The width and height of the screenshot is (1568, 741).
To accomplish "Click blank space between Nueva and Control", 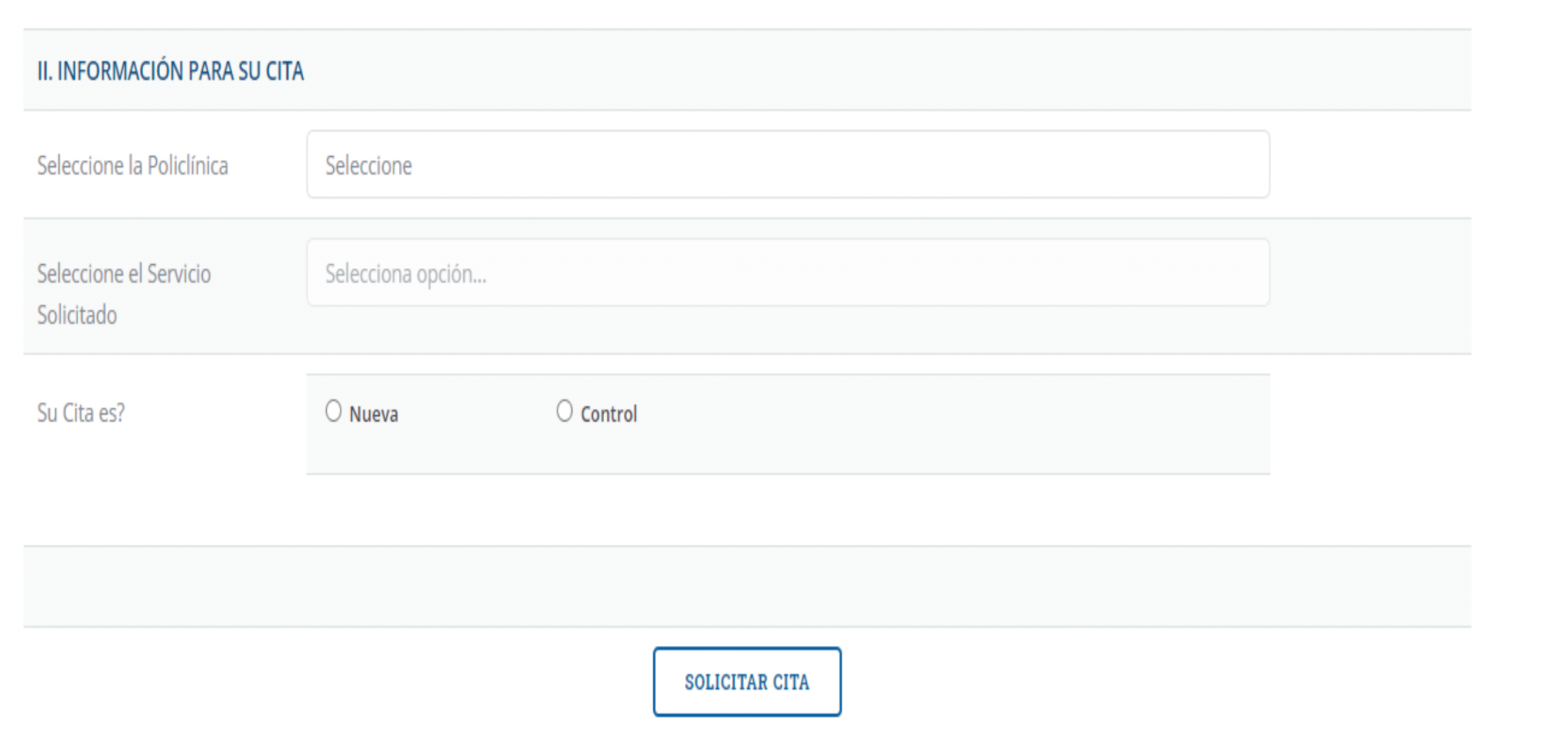I will coord(477,413).
